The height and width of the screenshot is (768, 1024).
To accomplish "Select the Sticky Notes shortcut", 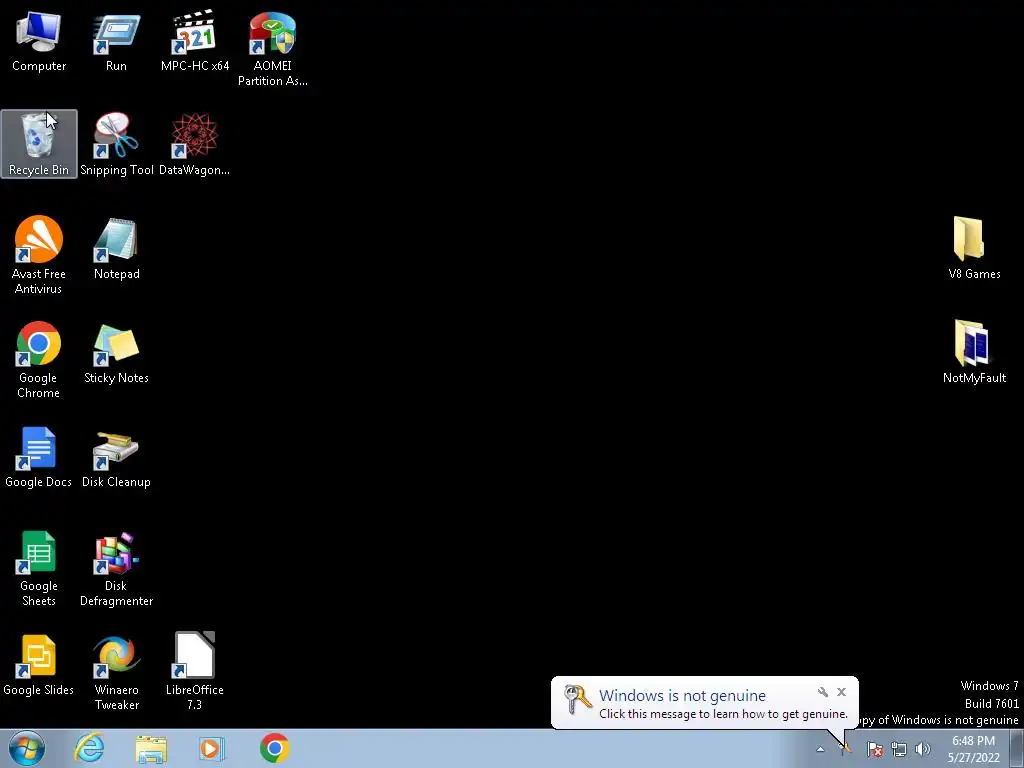I will [116, 353].
